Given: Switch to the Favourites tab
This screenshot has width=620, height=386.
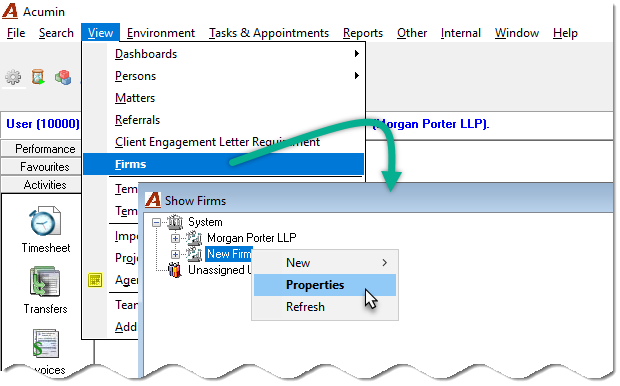Looking at the screenshot, I should 41,167.
